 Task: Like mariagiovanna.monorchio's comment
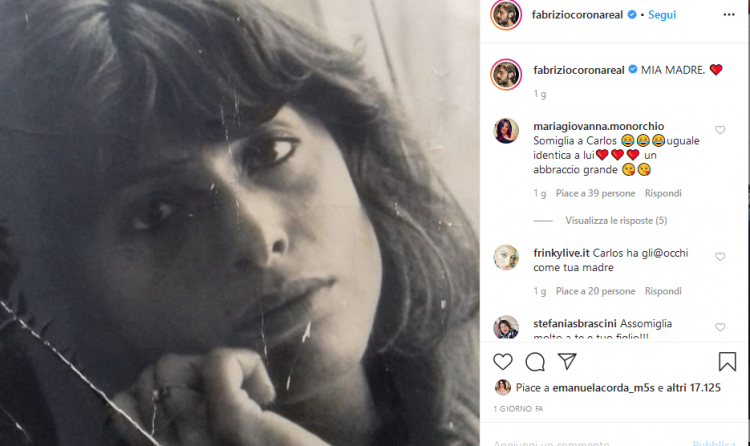[720, 130]
